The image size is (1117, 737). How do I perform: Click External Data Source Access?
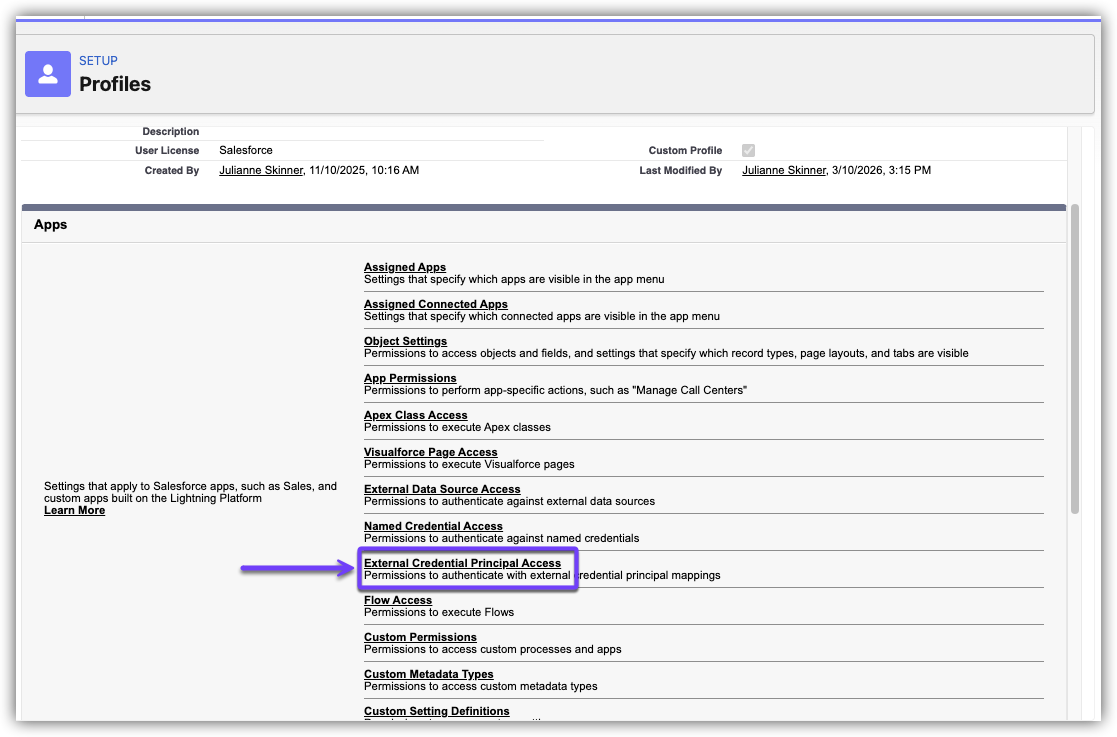coord(442,489)
